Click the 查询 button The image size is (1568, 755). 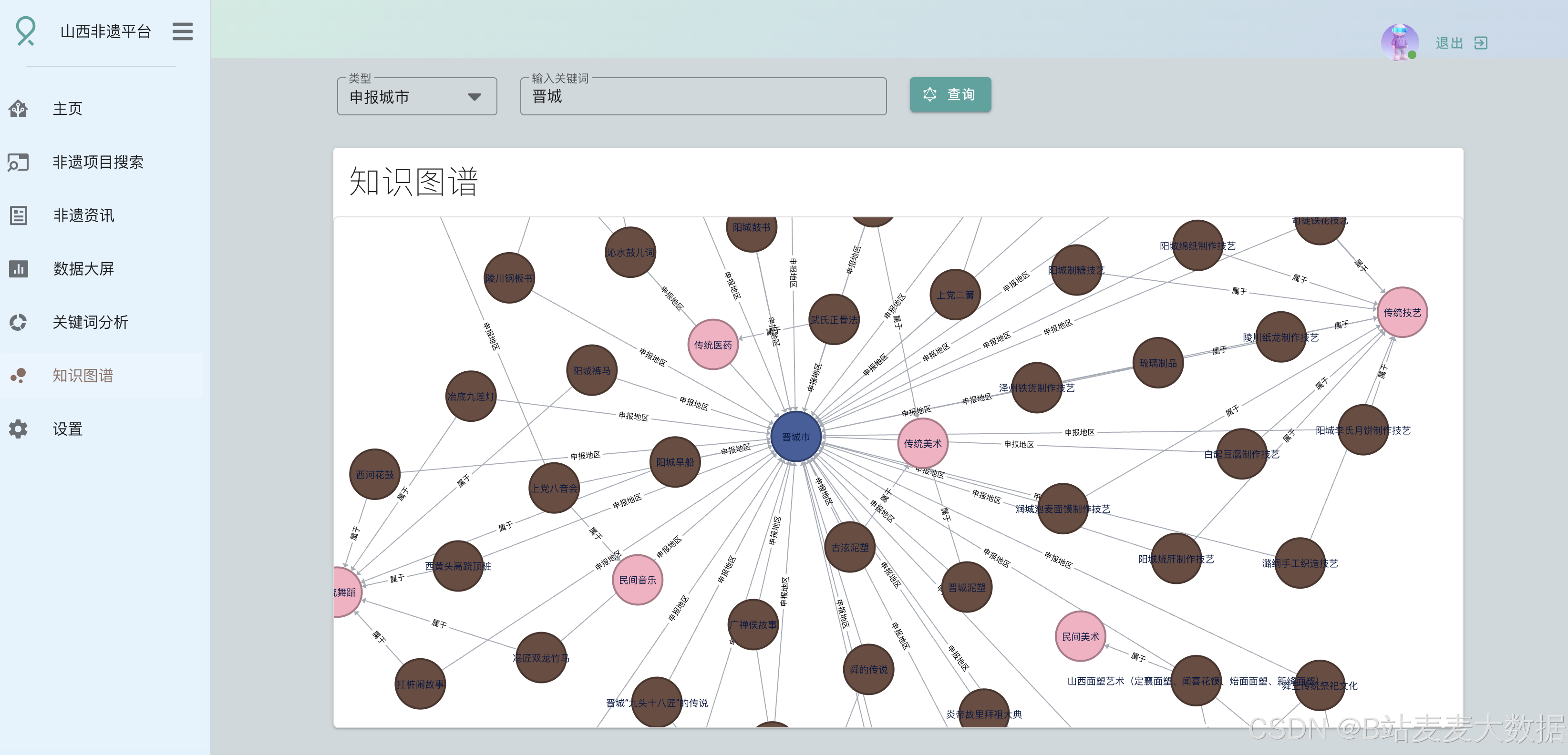pos(950,94)
